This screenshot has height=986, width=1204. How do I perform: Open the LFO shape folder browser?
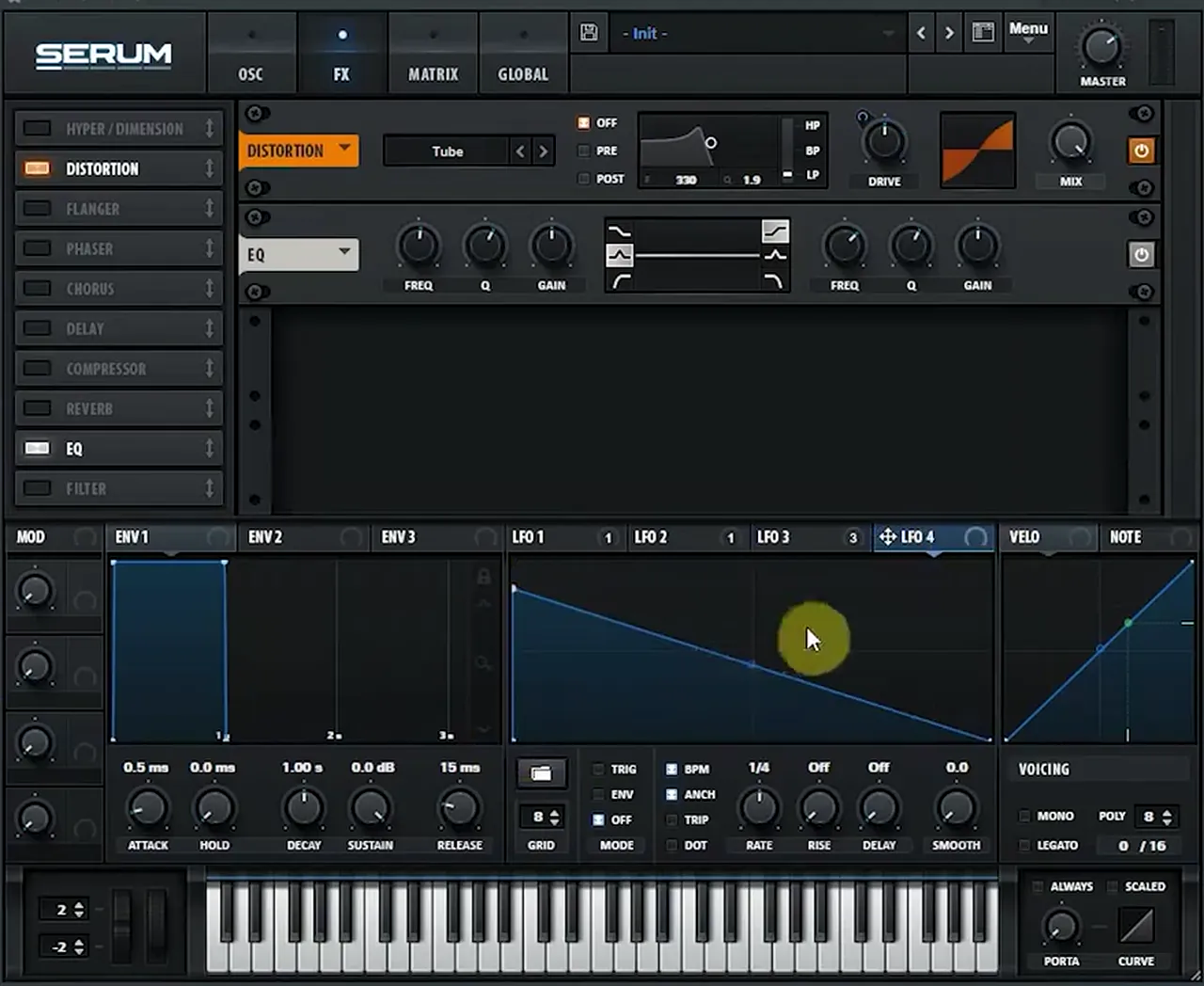(541, 773)
